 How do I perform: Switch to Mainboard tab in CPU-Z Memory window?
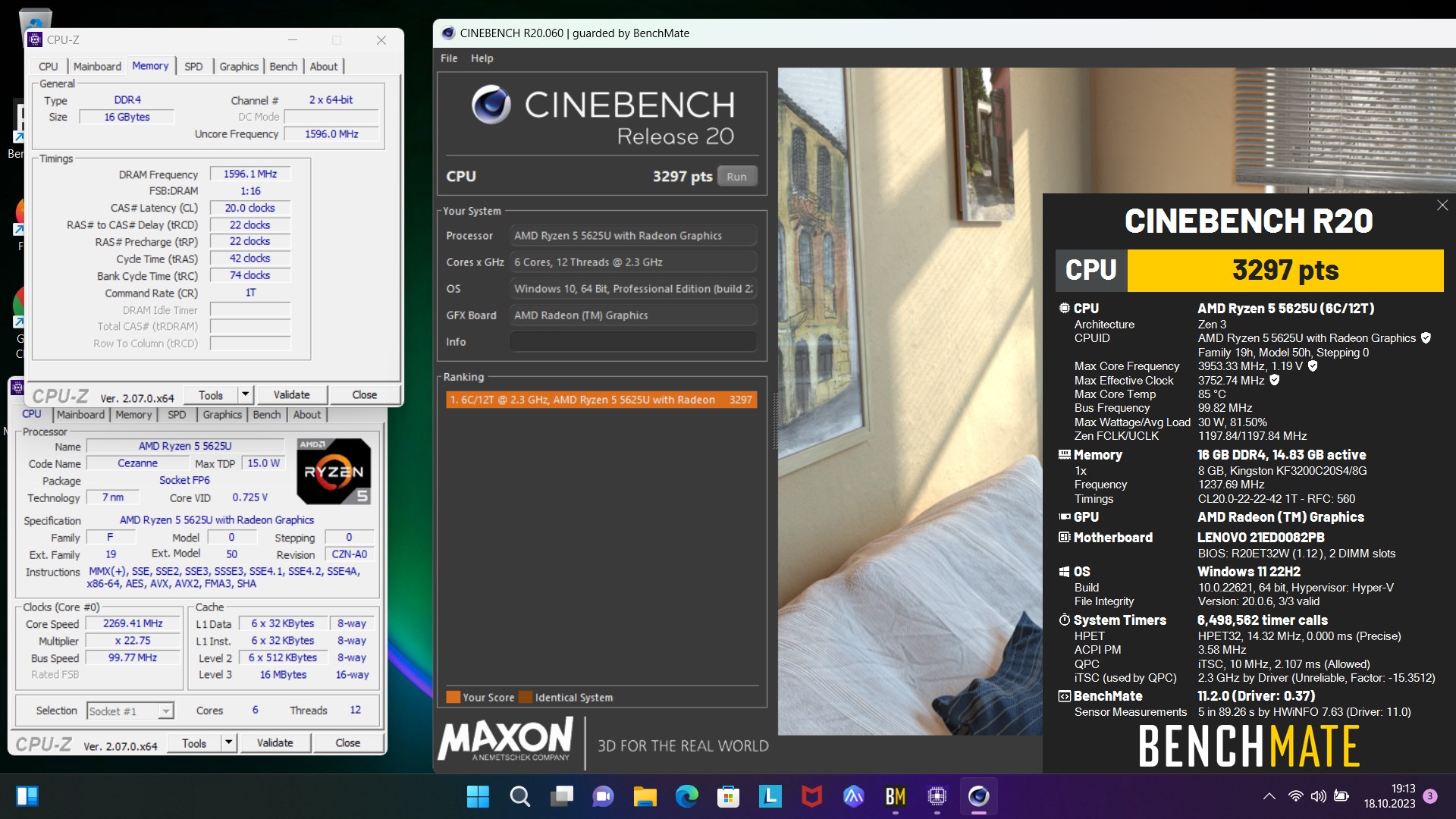[x=97, y=67]
